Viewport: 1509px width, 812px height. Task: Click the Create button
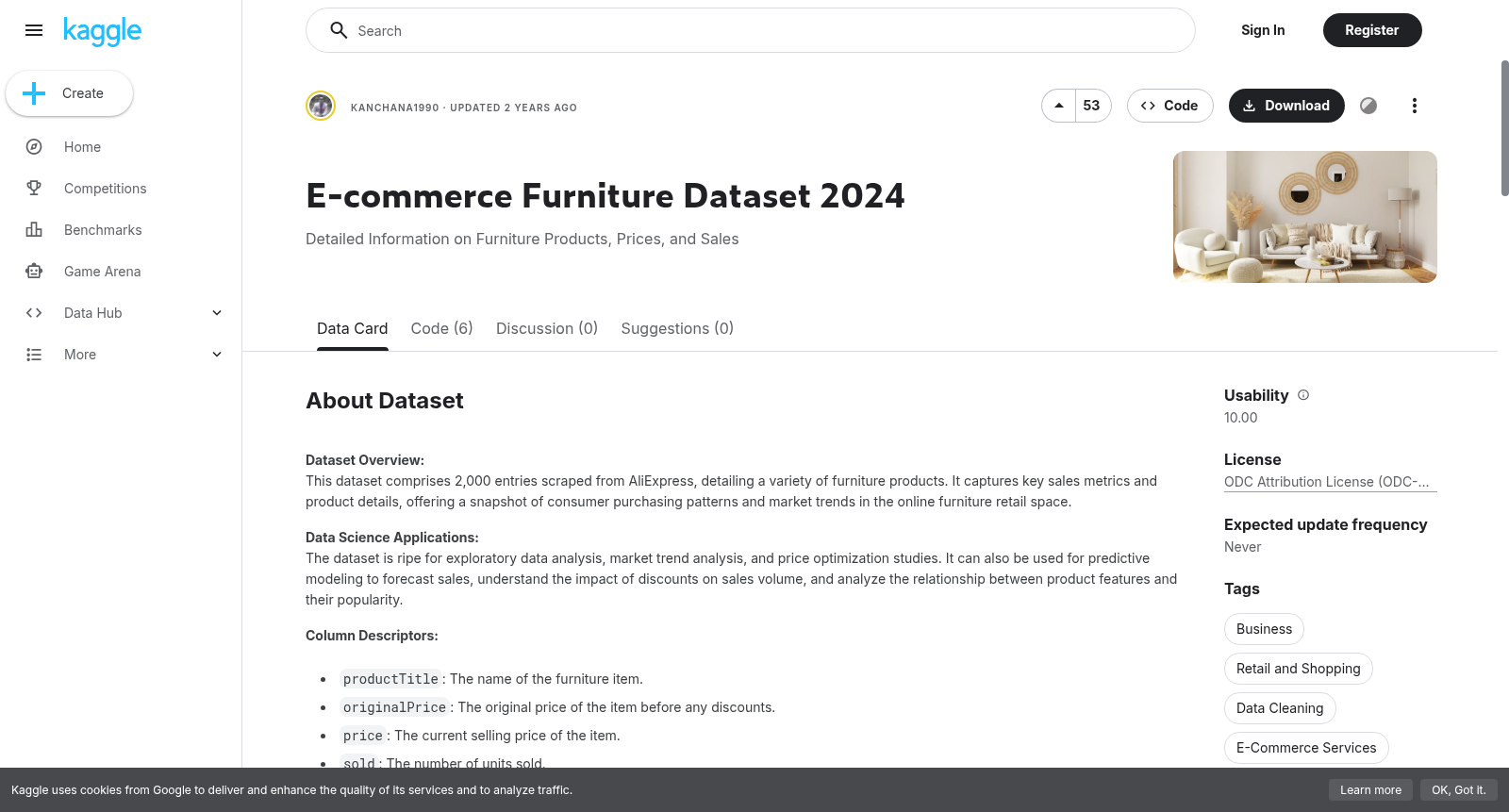coord(69,93)
